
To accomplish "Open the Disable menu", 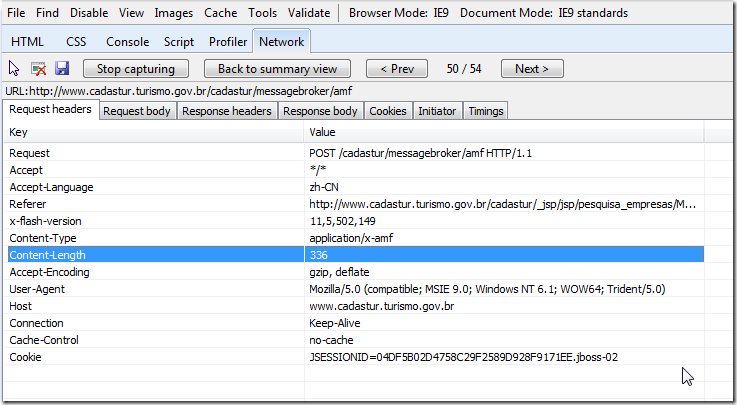I will 89,13.
